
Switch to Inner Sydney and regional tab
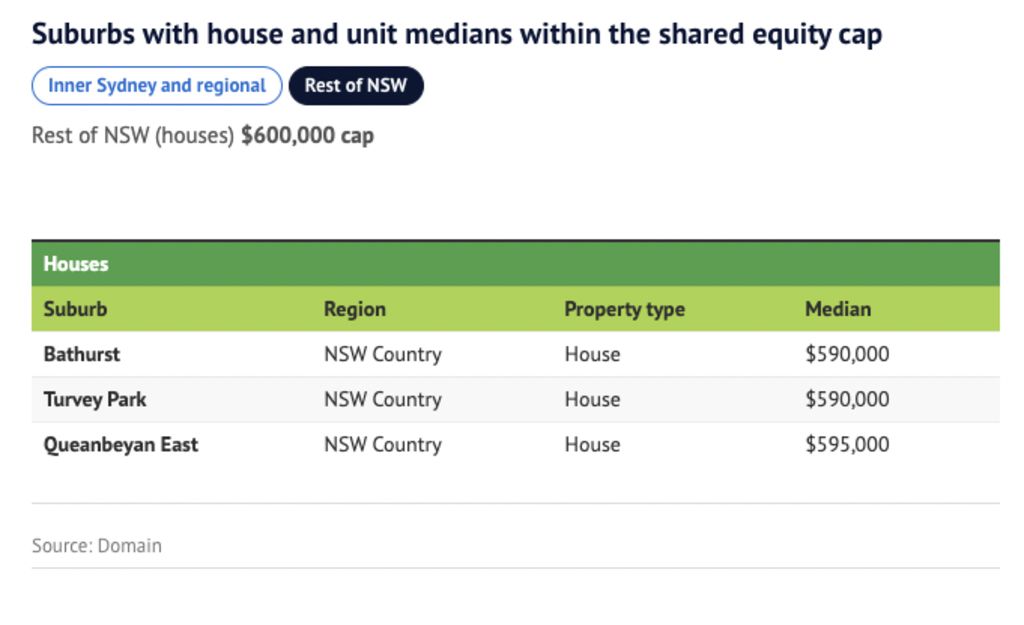pos(157,86)
